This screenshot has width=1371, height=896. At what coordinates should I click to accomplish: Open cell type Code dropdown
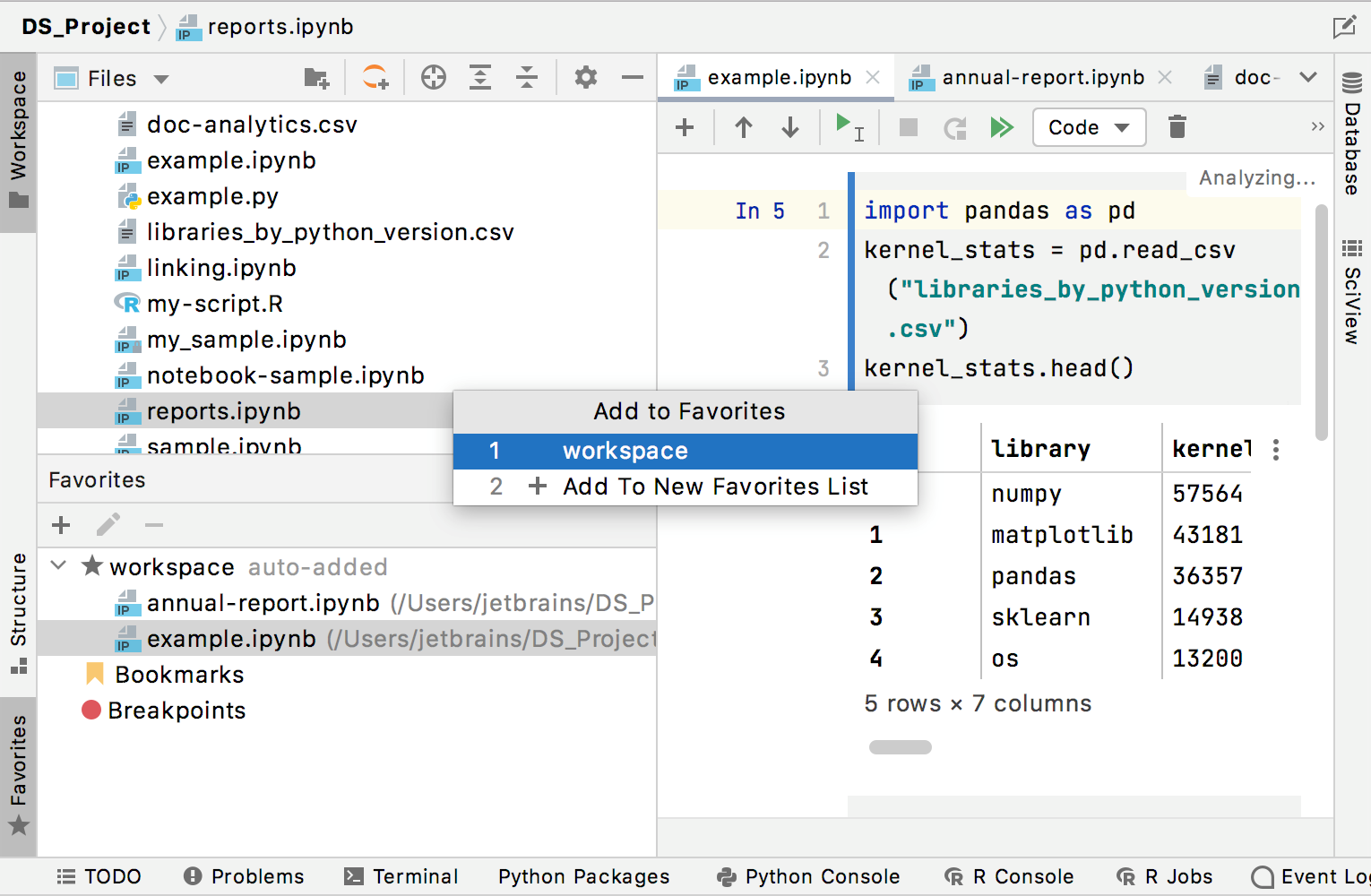pyautogui.click(x=1089, y=127)
